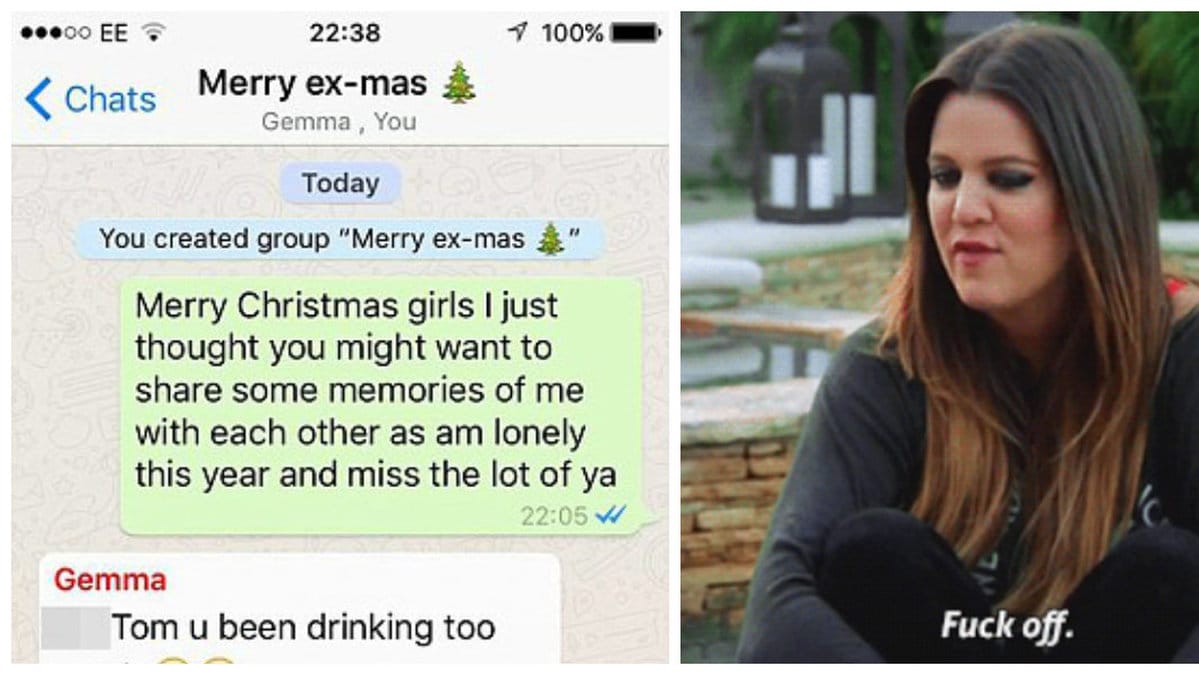Tap the Gemma, You participants subtitle

tap(339, 122)
